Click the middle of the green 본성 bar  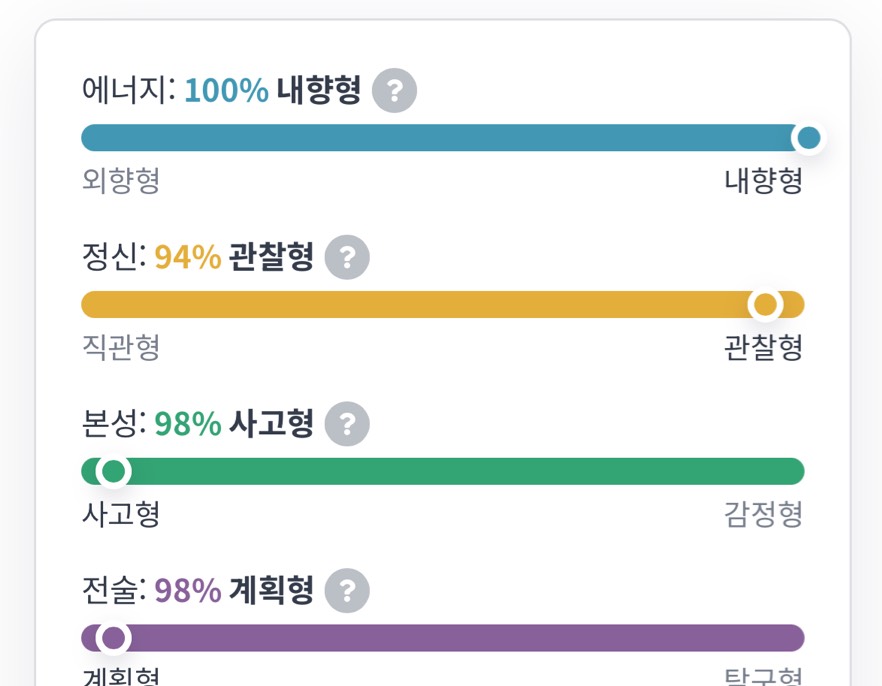click(443, 471)
